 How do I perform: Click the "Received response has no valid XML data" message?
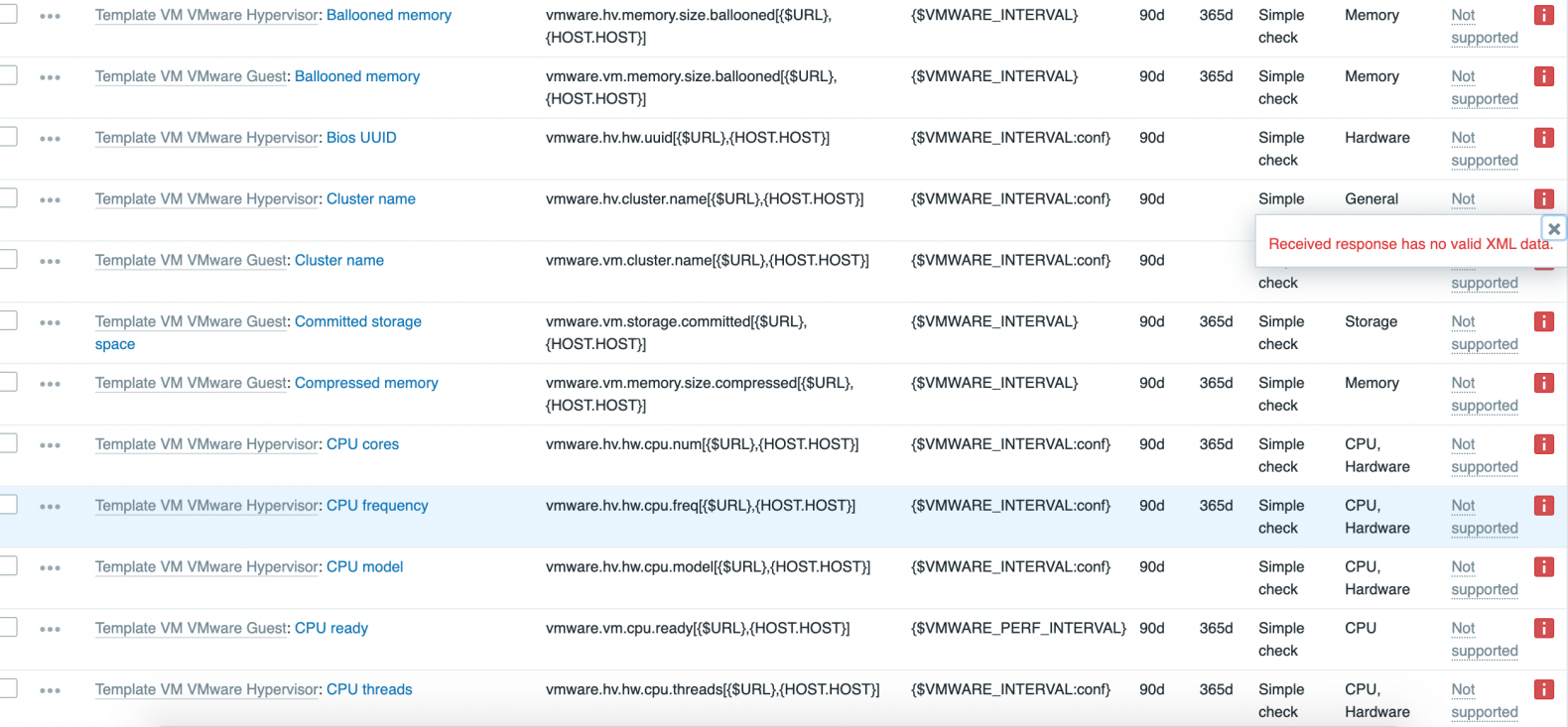(x=1410, y=244)
